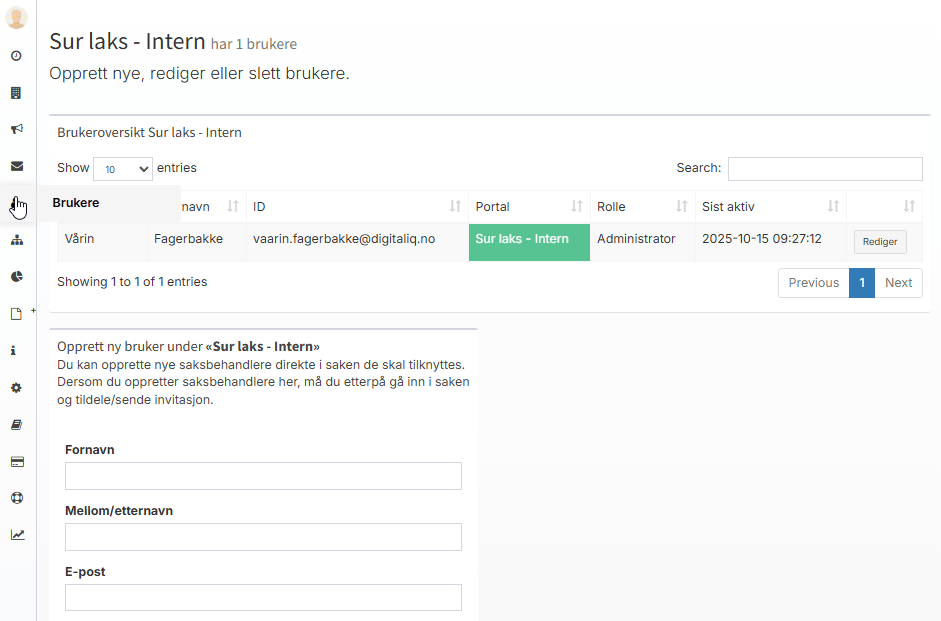Screen dimensions: 941x621
Task: Open the envelope messages icon
Action: point(16,166)
